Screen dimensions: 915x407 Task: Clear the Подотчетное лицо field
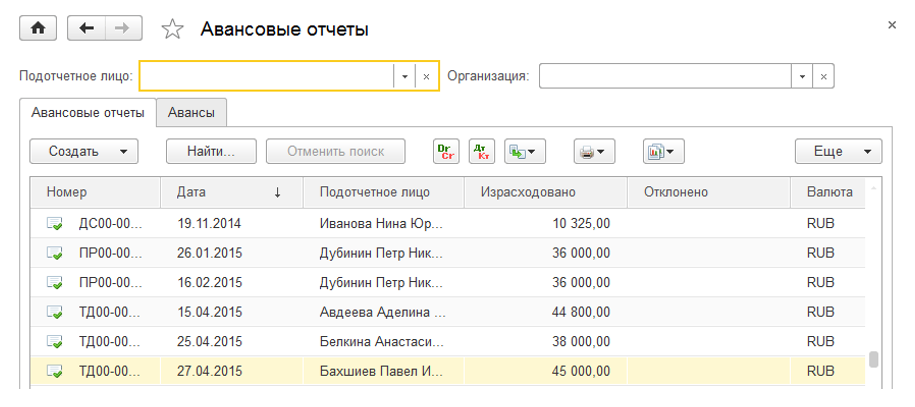point(427,77)
